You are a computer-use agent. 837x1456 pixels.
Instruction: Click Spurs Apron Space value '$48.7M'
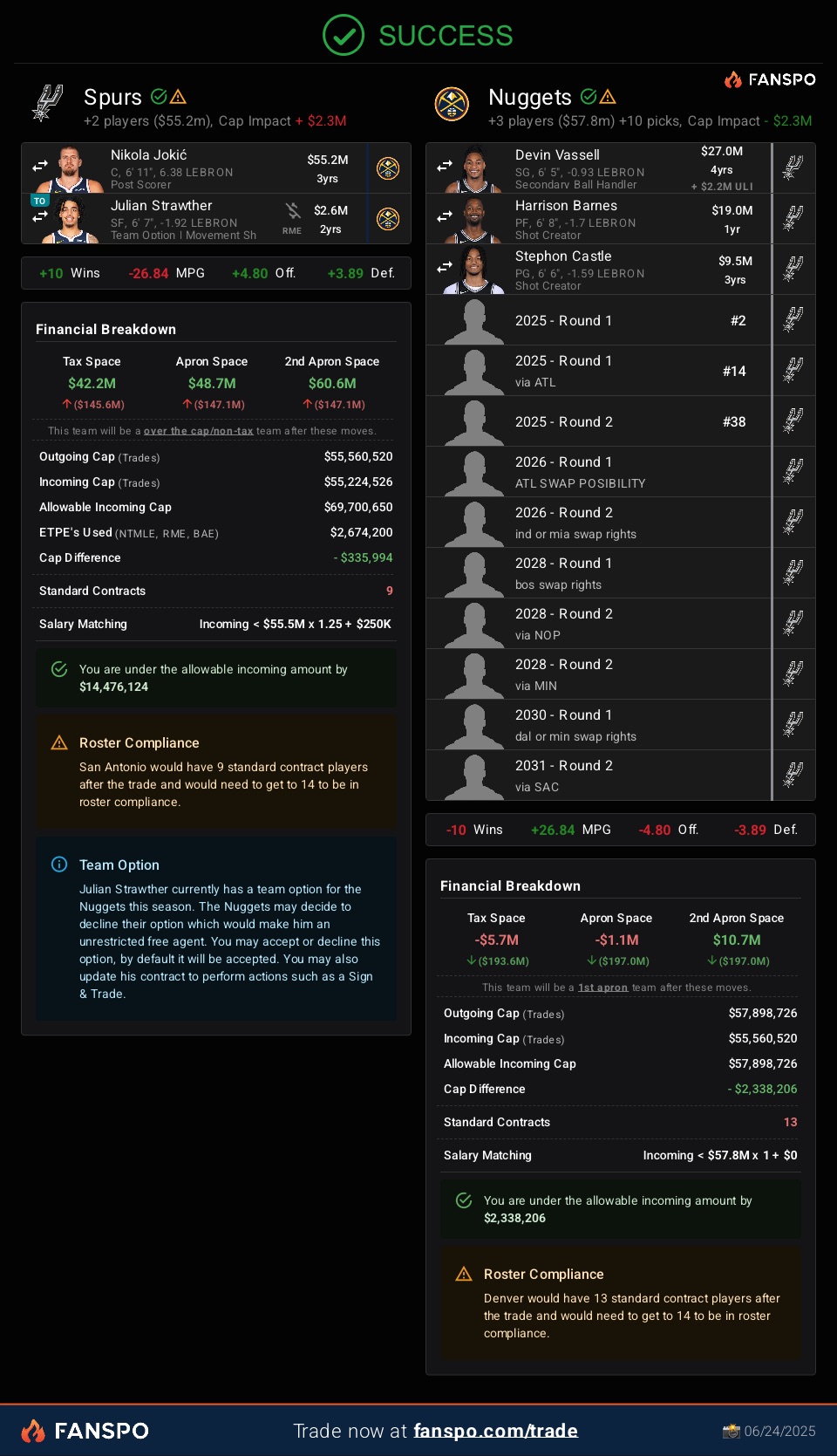click(x=212, y=383)
